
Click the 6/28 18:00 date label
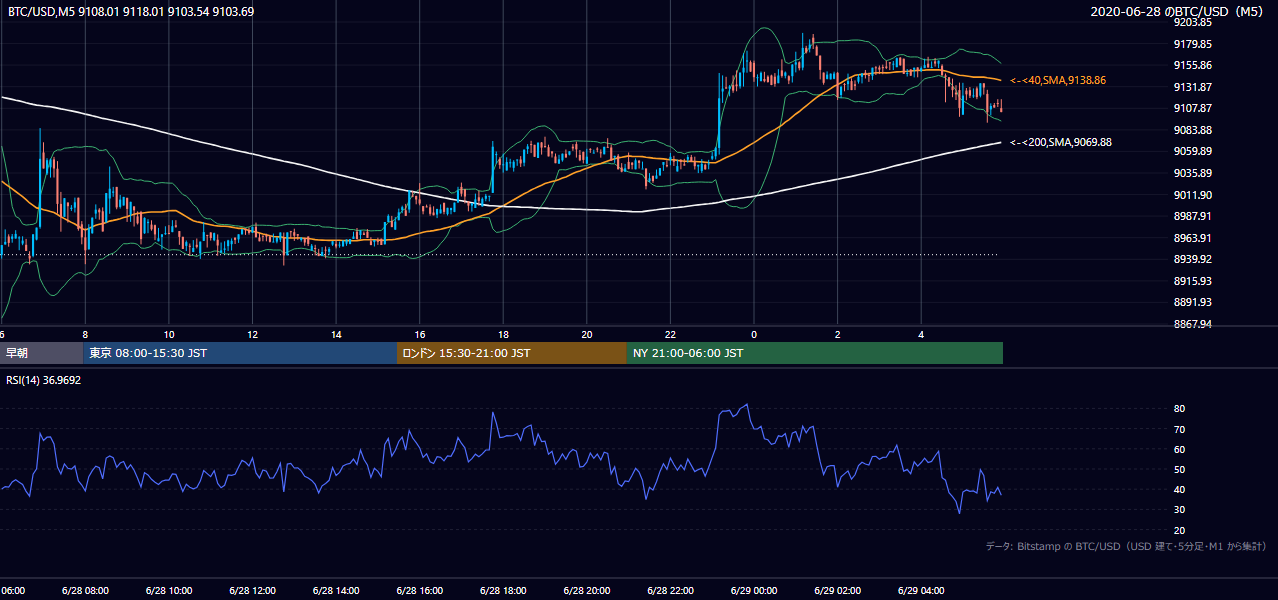[503, 591]
